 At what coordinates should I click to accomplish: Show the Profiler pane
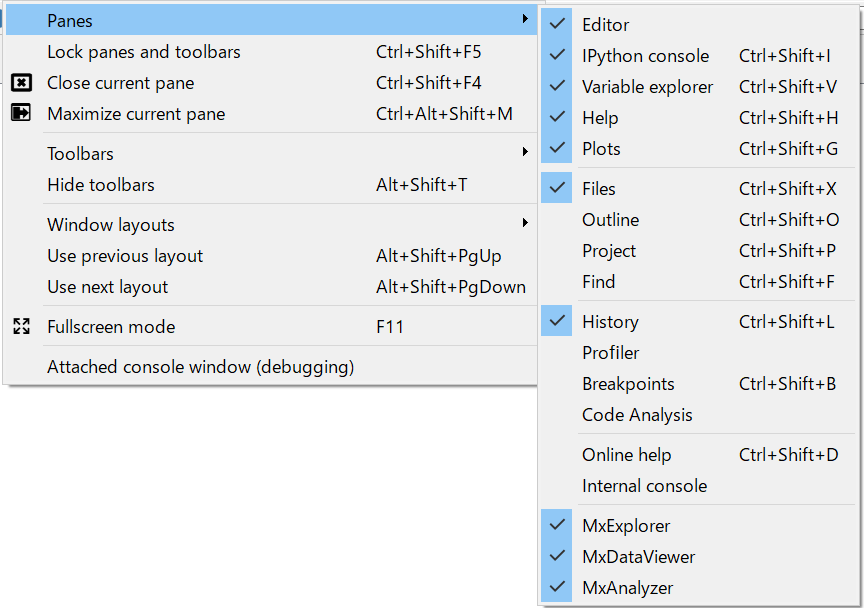[x=610, y=353]
